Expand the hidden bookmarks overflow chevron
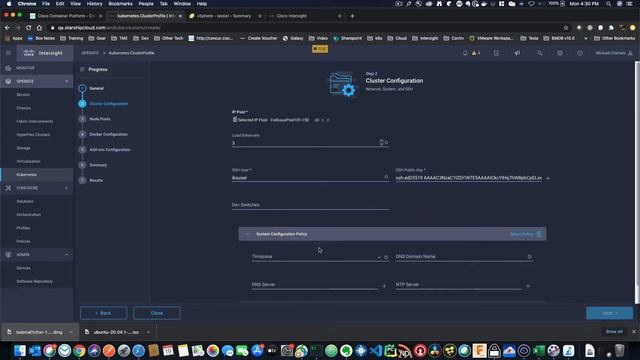Viewport: 640px width, 360px height. pos(586,38)
